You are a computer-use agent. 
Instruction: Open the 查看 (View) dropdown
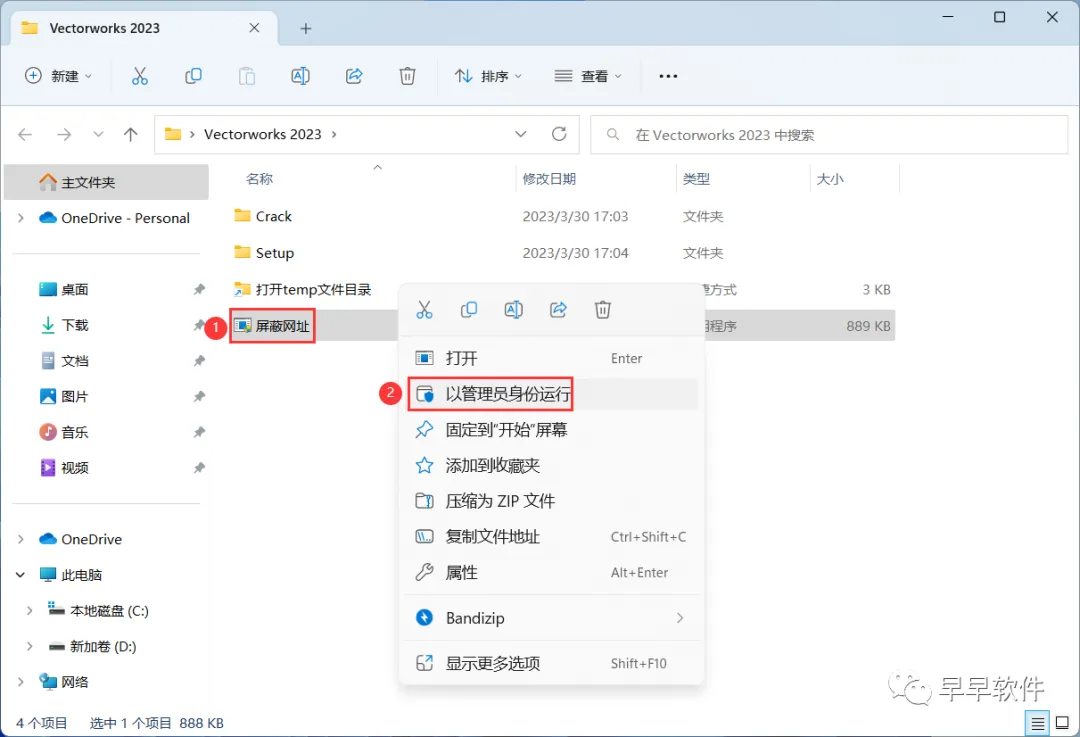tap(588, 76)
